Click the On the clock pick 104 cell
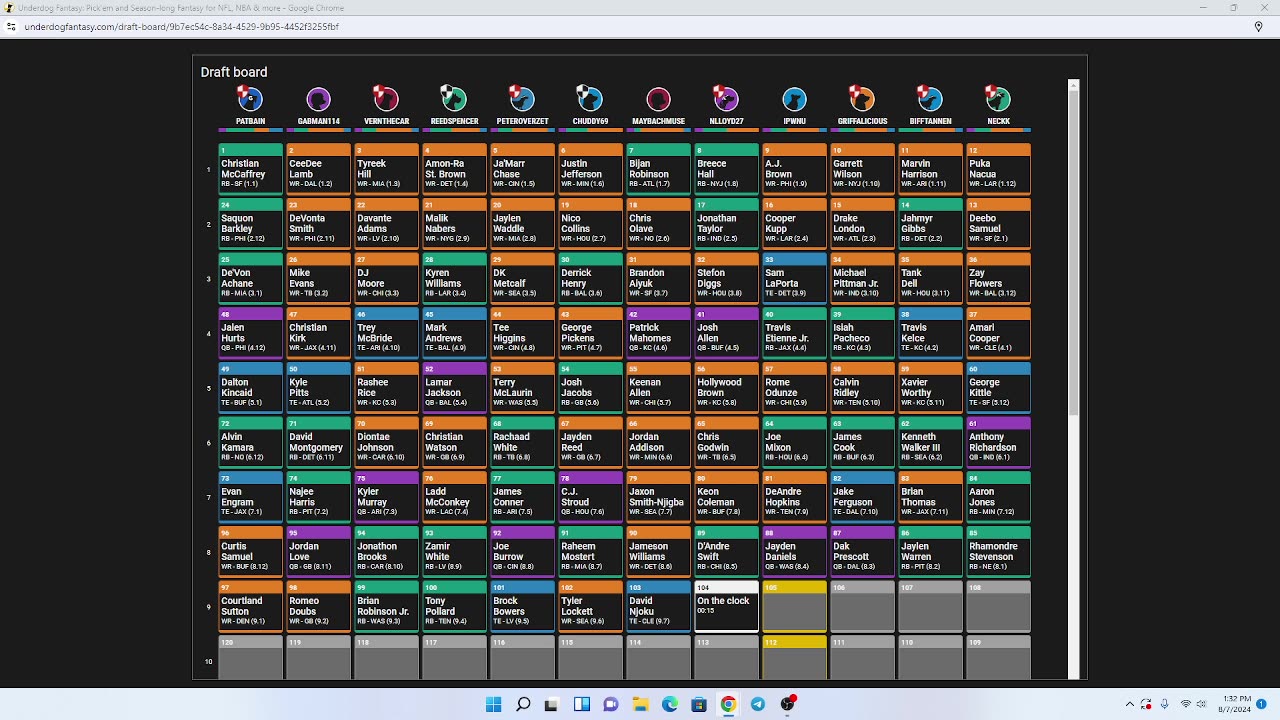1280x720 pixels. point(726,607)
